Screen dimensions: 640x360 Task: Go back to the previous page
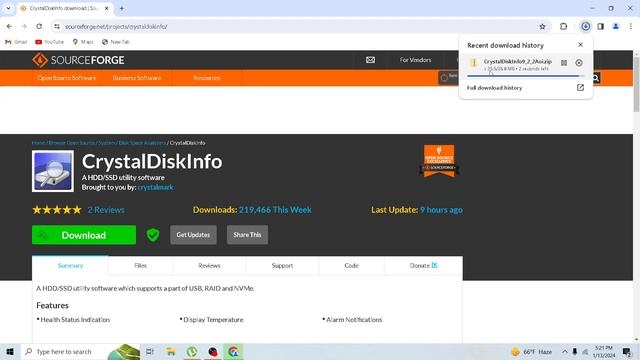pos(9,27)
